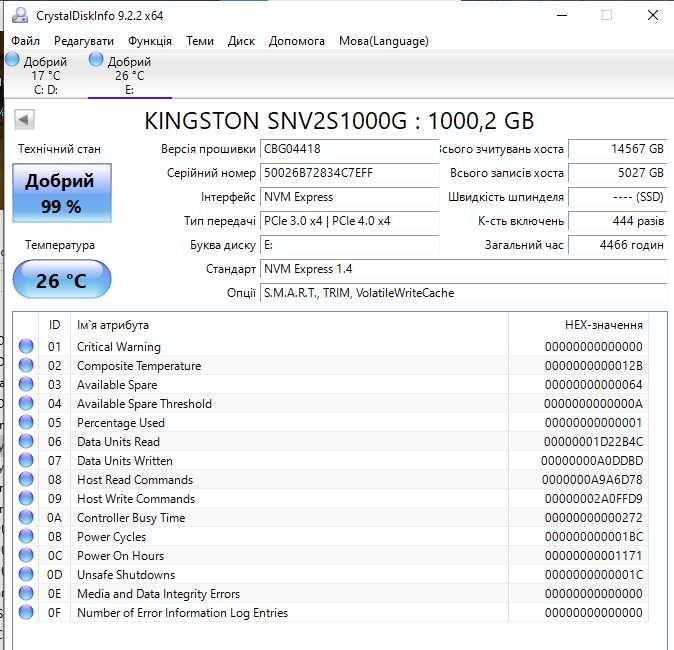Click the status orb for Data Units Read
This screenshot has width=674, height=650.
pos(26,441)
